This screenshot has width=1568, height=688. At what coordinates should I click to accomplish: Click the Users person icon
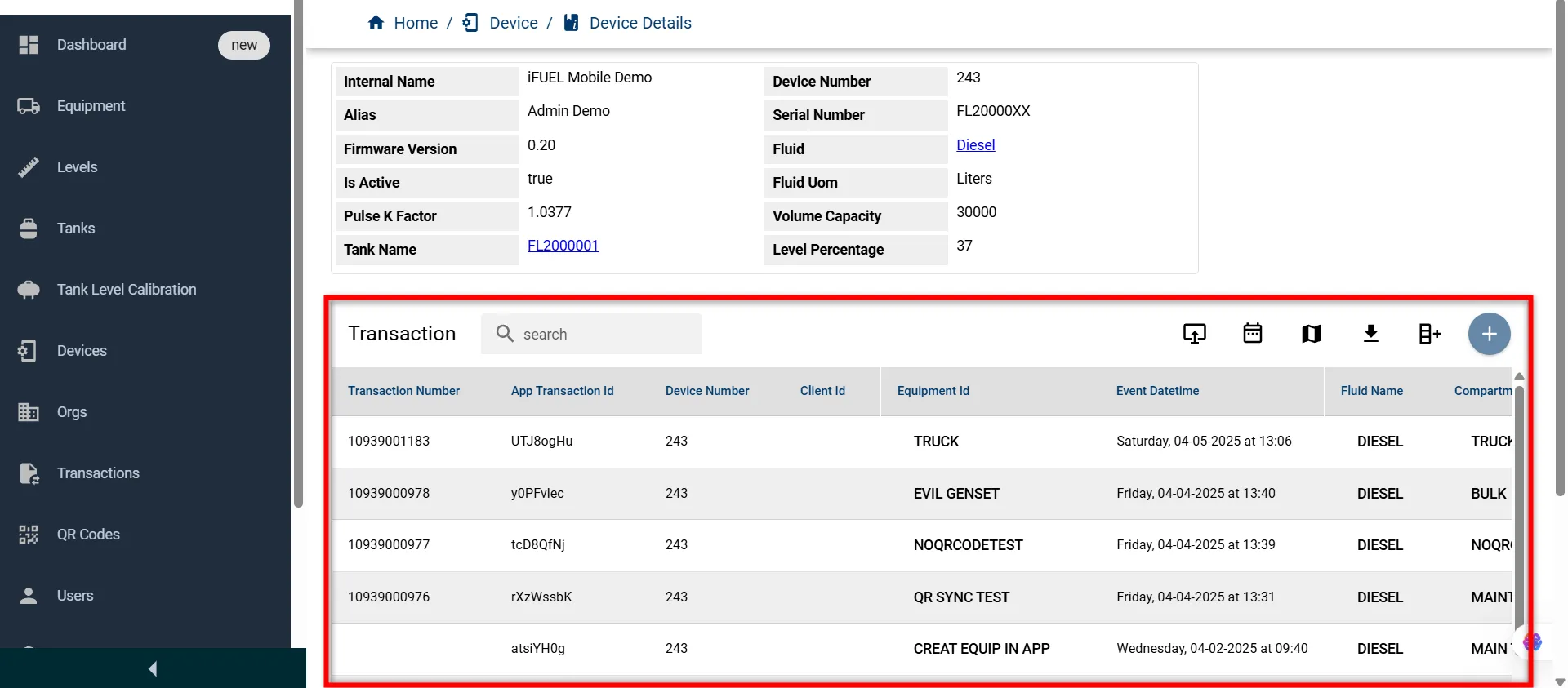tap(29, 596)
